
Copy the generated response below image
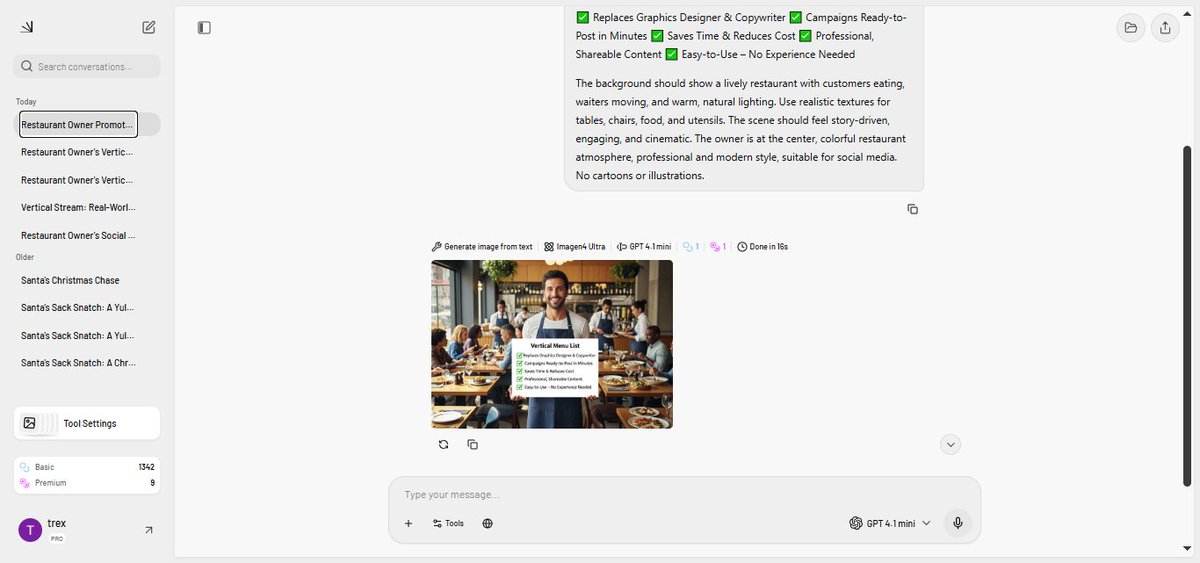coord(473,444)
